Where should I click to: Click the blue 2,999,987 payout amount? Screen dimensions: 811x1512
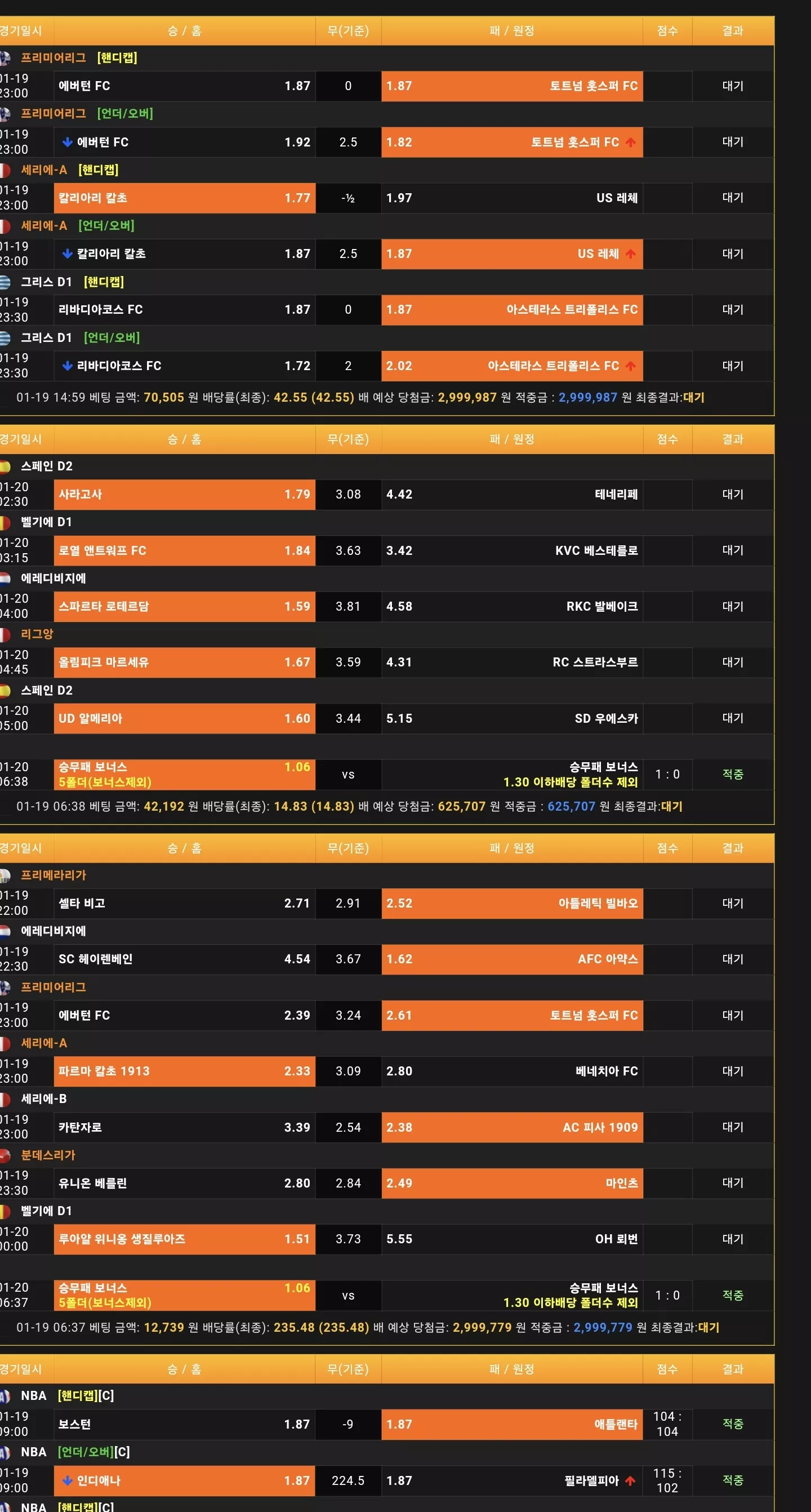588,397
